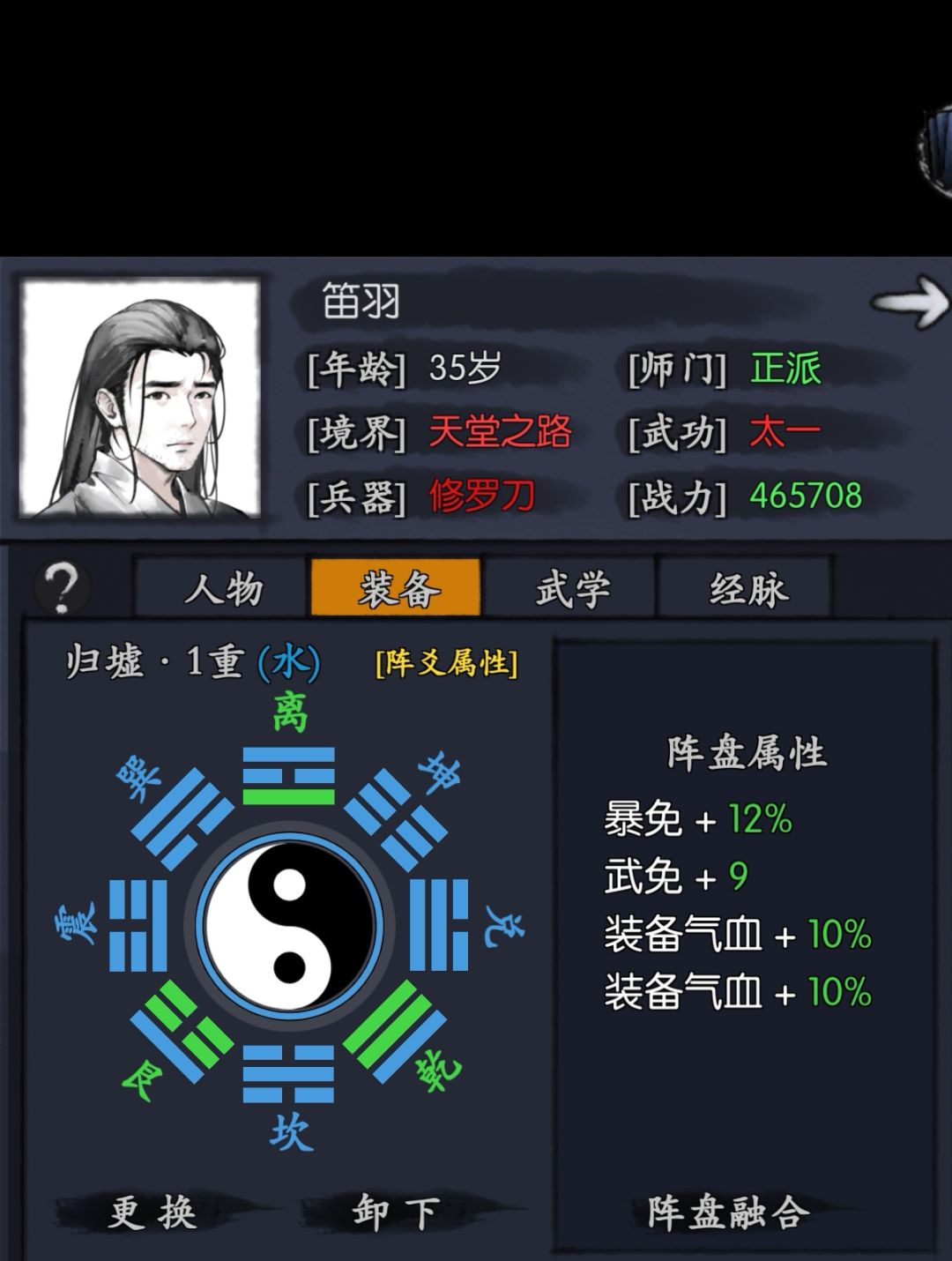Click the question mark help icon
The height and width of the screenshot is (1261, 952).
tap(62, 587)
